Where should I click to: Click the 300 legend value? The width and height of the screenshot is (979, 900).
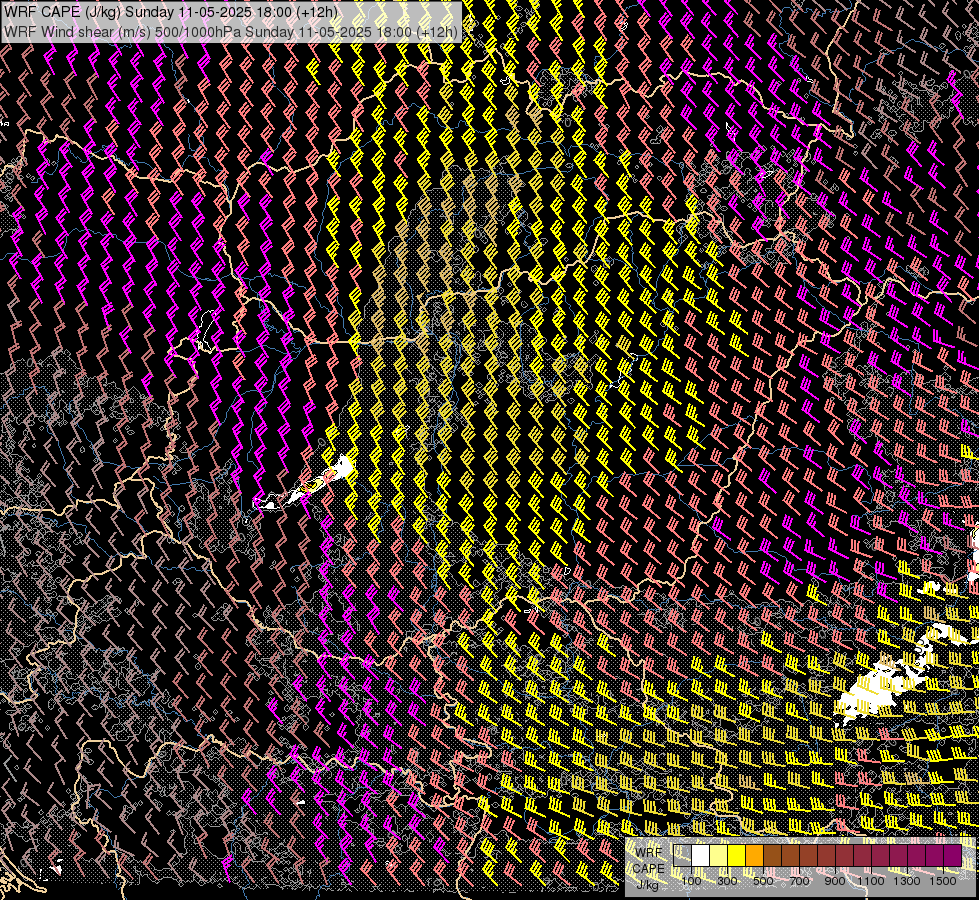click(x=727, y=881)
